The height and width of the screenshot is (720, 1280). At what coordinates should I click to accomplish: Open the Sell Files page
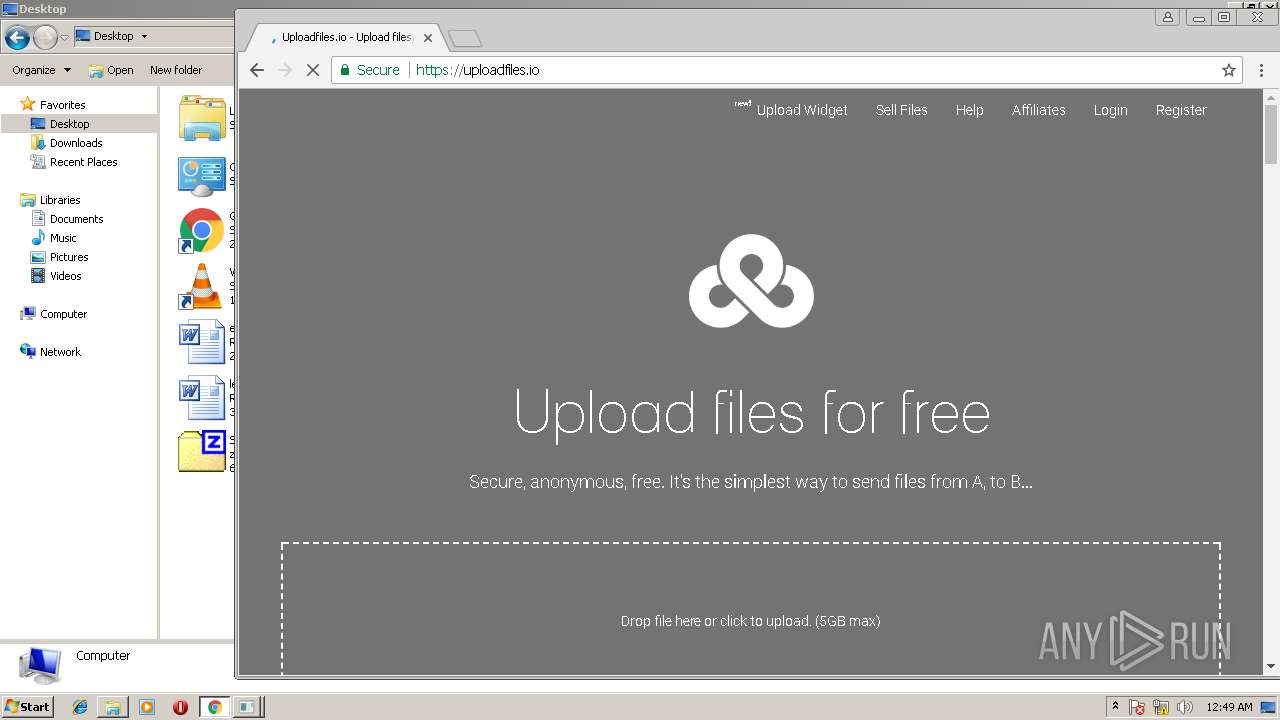pyautogui.click(x=902, y=110)
